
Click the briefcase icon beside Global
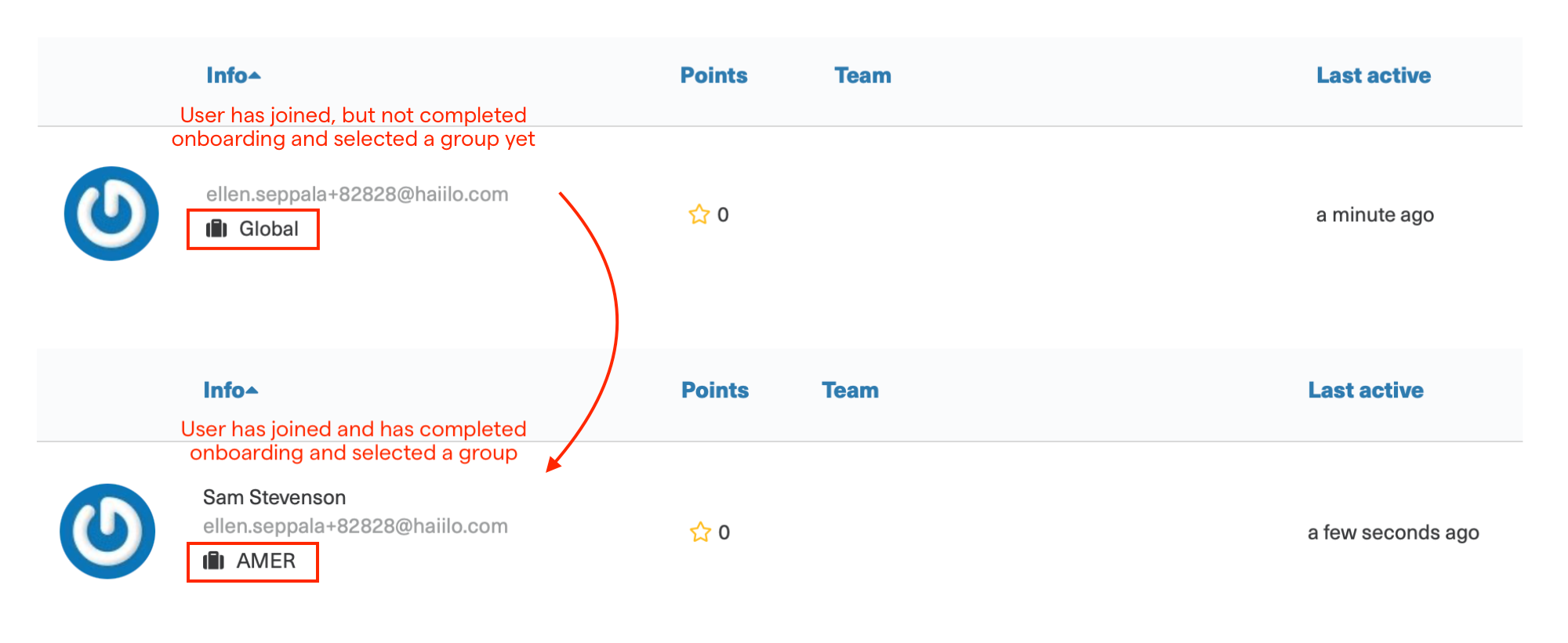(216, 229)
